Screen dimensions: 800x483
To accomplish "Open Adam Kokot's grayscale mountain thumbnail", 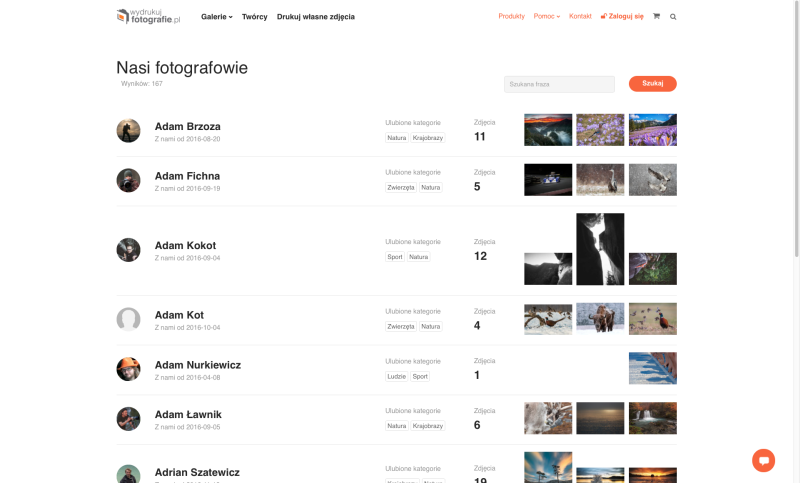I will 548,269.
